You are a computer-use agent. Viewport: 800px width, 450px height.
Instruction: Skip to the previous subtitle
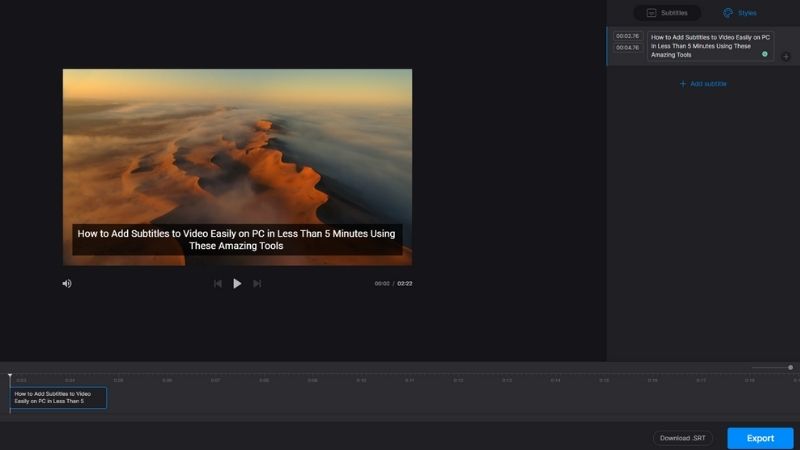[x=218, y=284]
